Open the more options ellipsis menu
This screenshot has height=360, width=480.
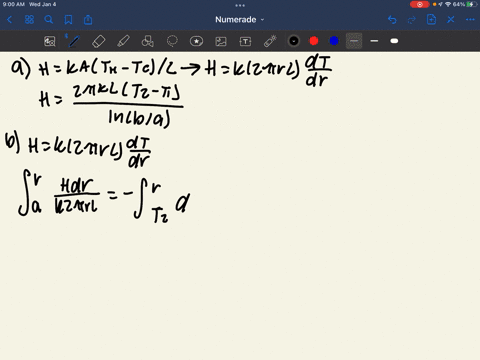point(470,20)
